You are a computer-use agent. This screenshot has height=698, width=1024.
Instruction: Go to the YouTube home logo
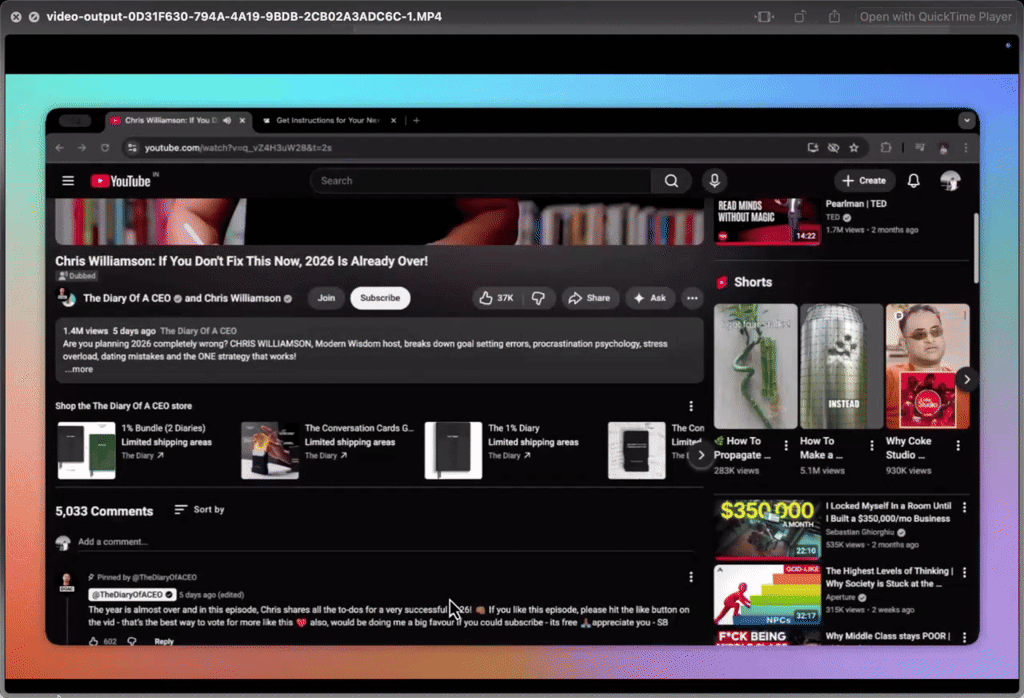tap(121, 181)
